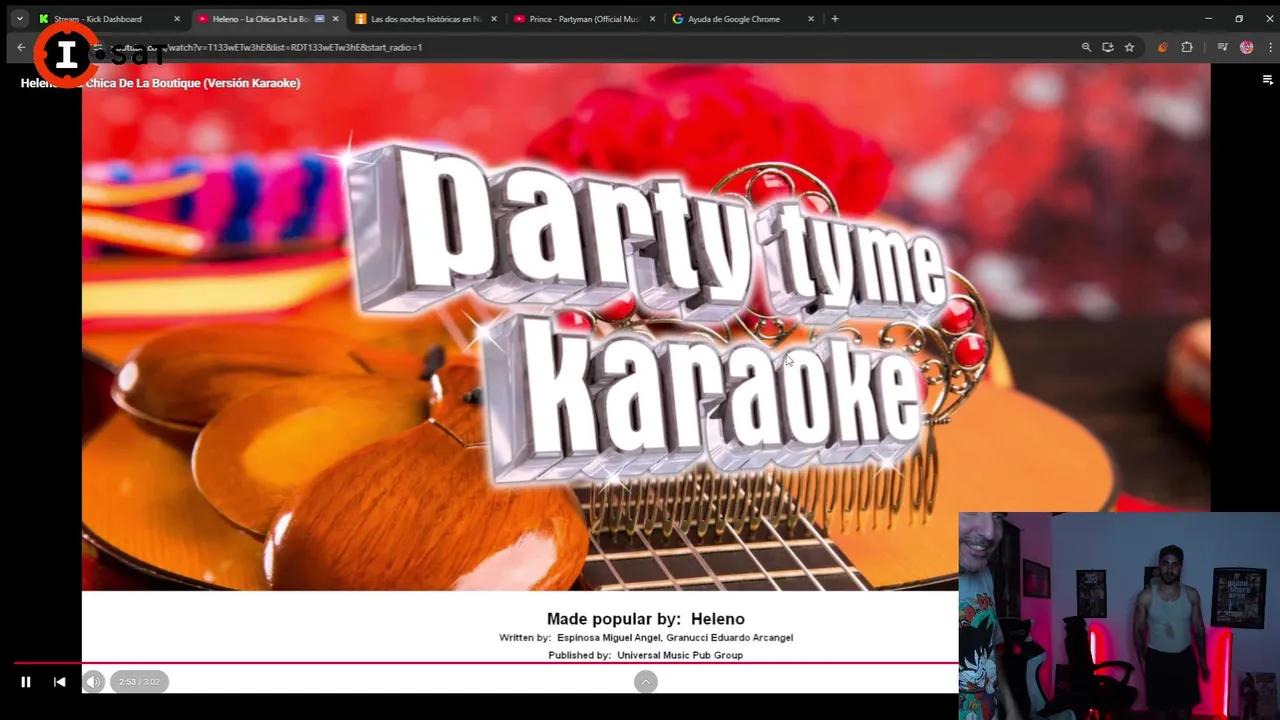
Task: Go back with the browser back arrow
Action: click(x=21, y=47)
